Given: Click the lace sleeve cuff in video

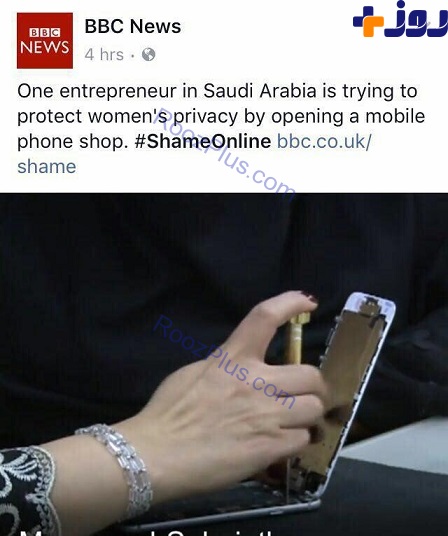Looking at the screenshot, I should tap(26, 491).
